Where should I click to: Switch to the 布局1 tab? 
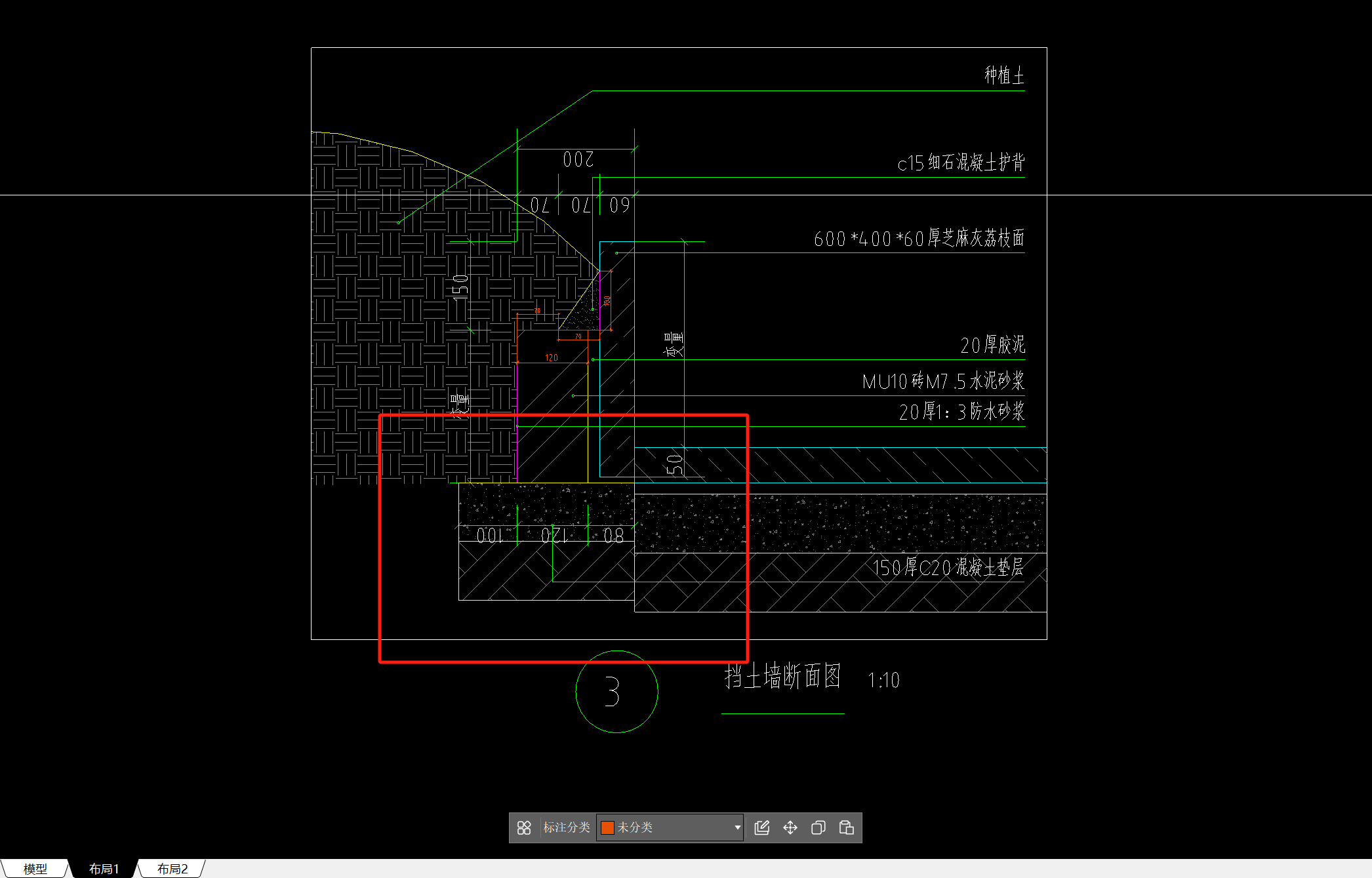point(104,869)
